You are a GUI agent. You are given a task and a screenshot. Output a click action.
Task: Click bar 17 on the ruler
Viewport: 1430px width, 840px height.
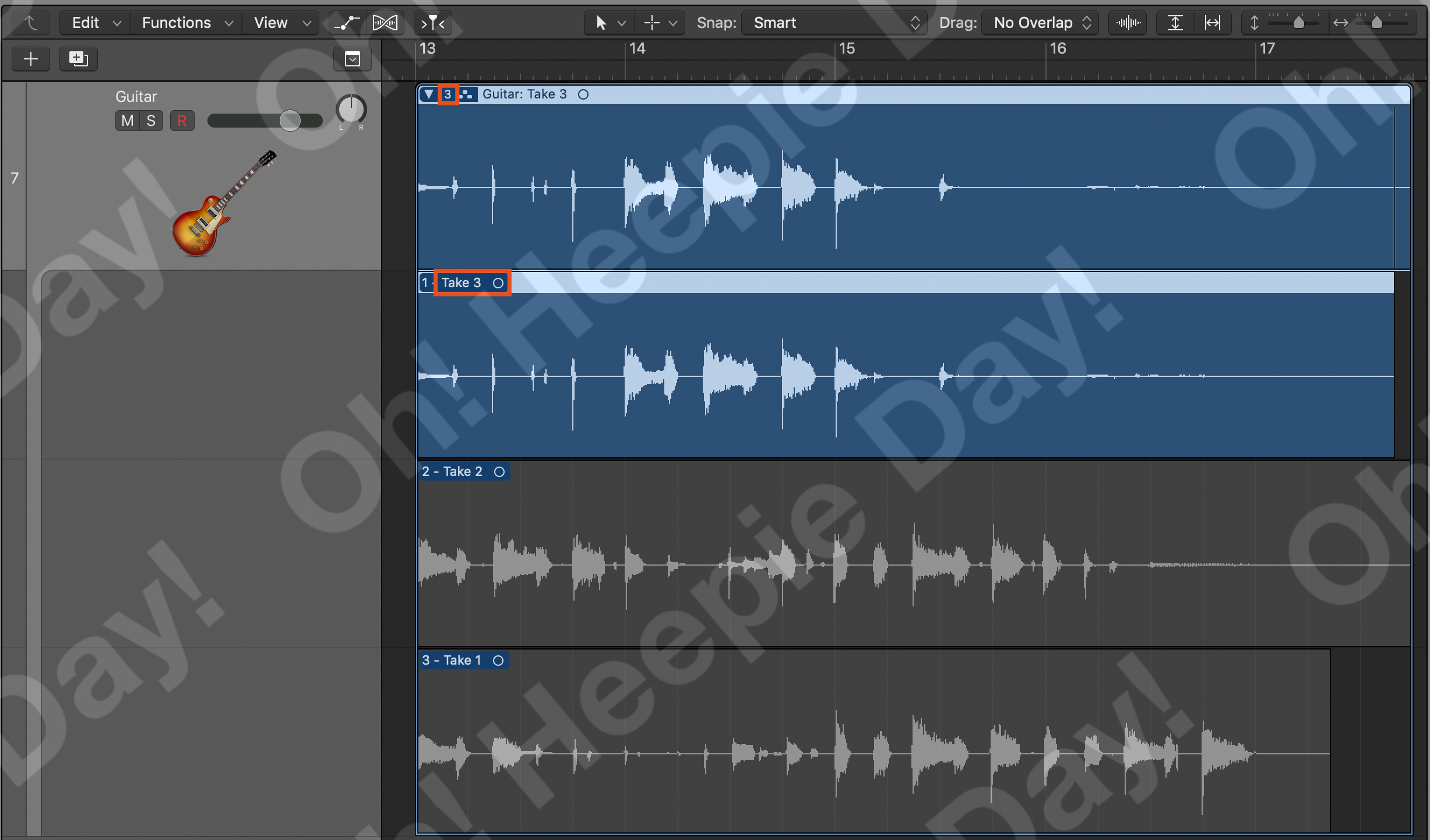1268,48
